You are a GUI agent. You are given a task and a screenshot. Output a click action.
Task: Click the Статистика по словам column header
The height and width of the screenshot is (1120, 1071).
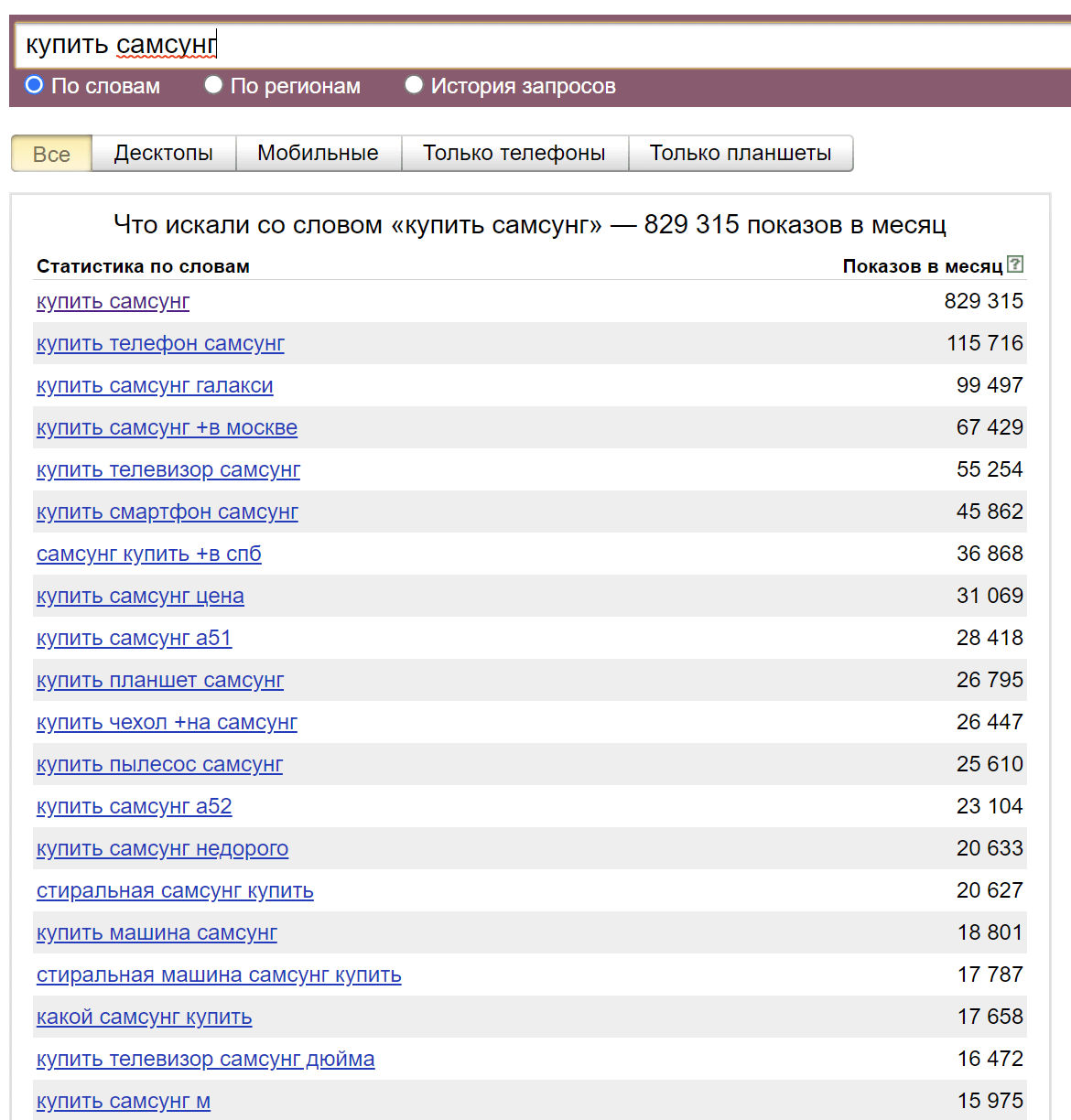(x=143, y=266)
